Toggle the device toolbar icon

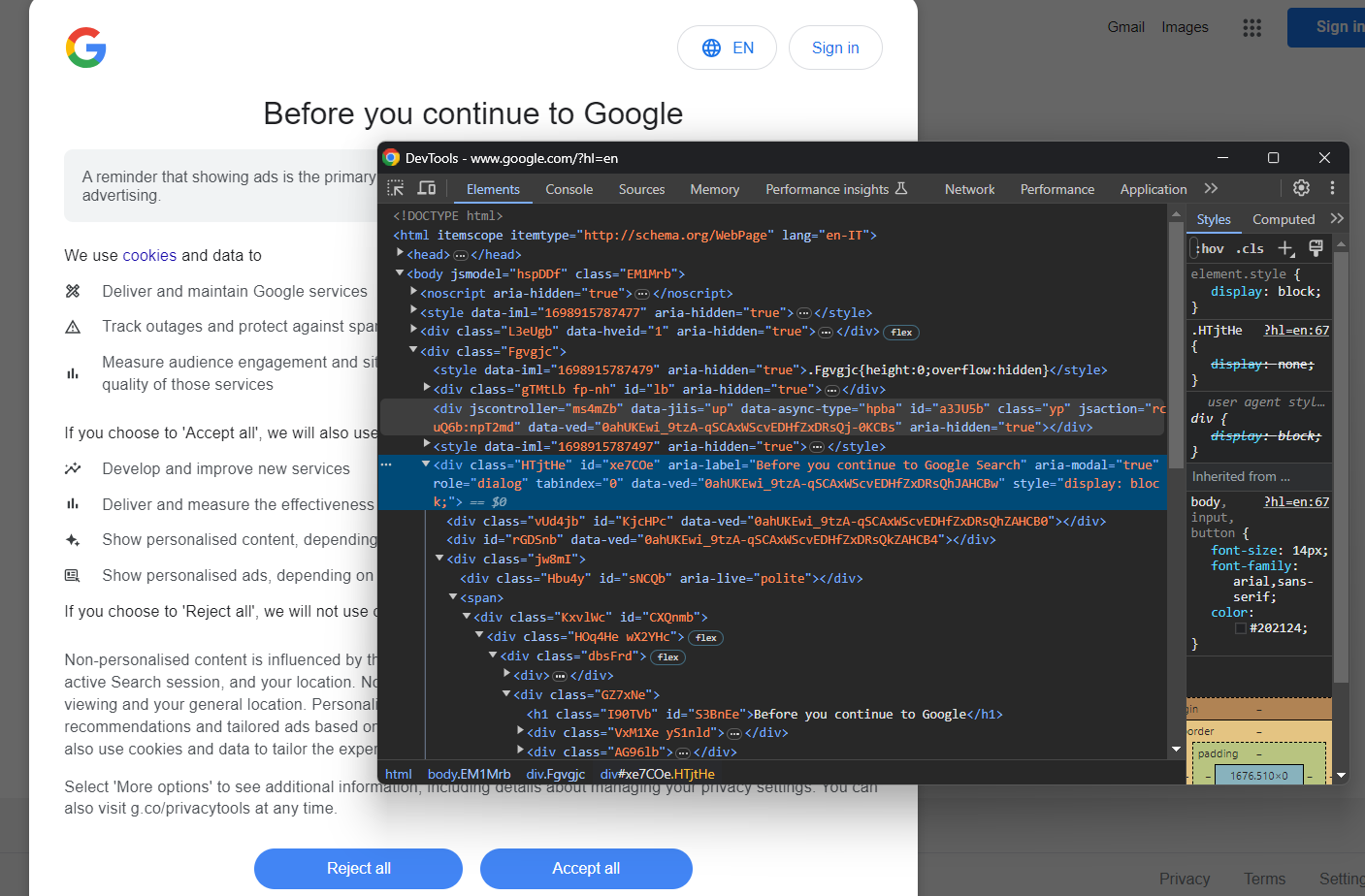[426, 188]
